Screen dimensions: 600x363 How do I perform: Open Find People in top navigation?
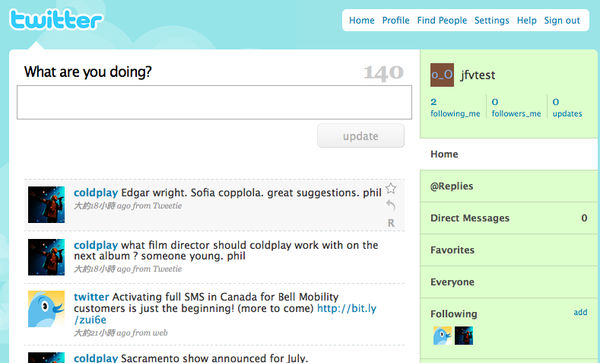442,20
